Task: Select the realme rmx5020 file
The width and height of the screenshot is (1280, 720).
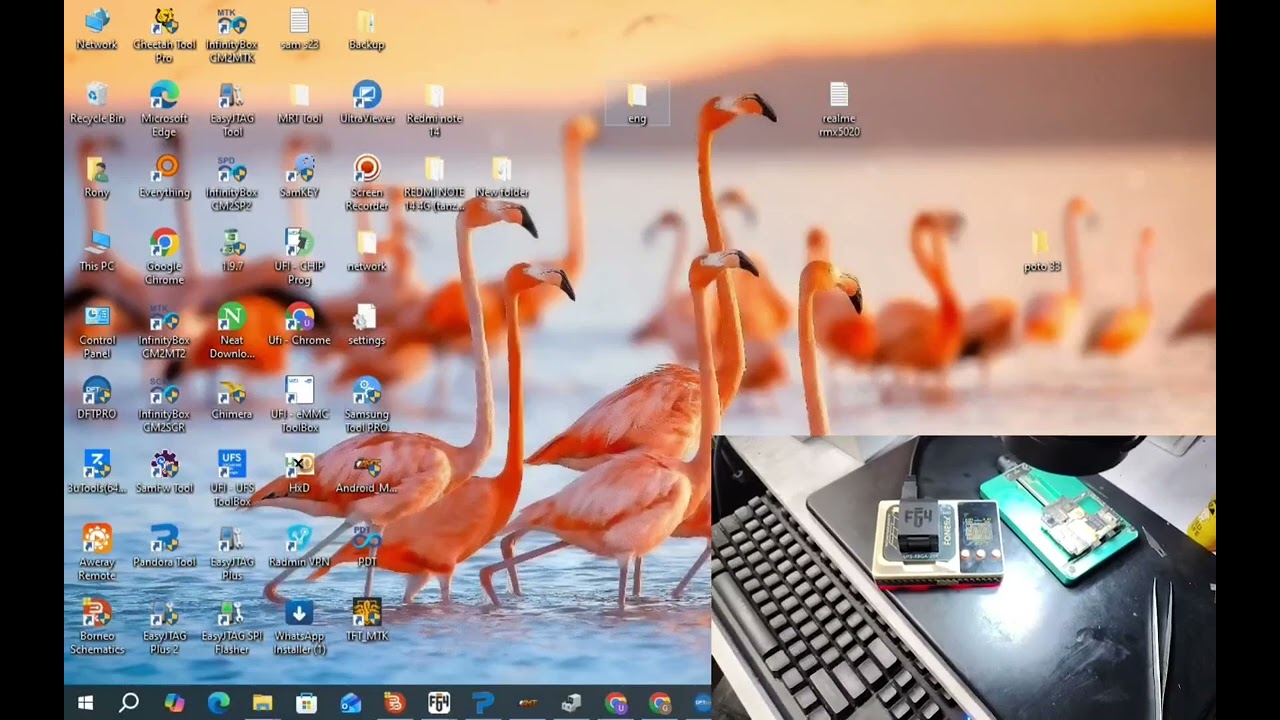Action: [x=839, y=109]
